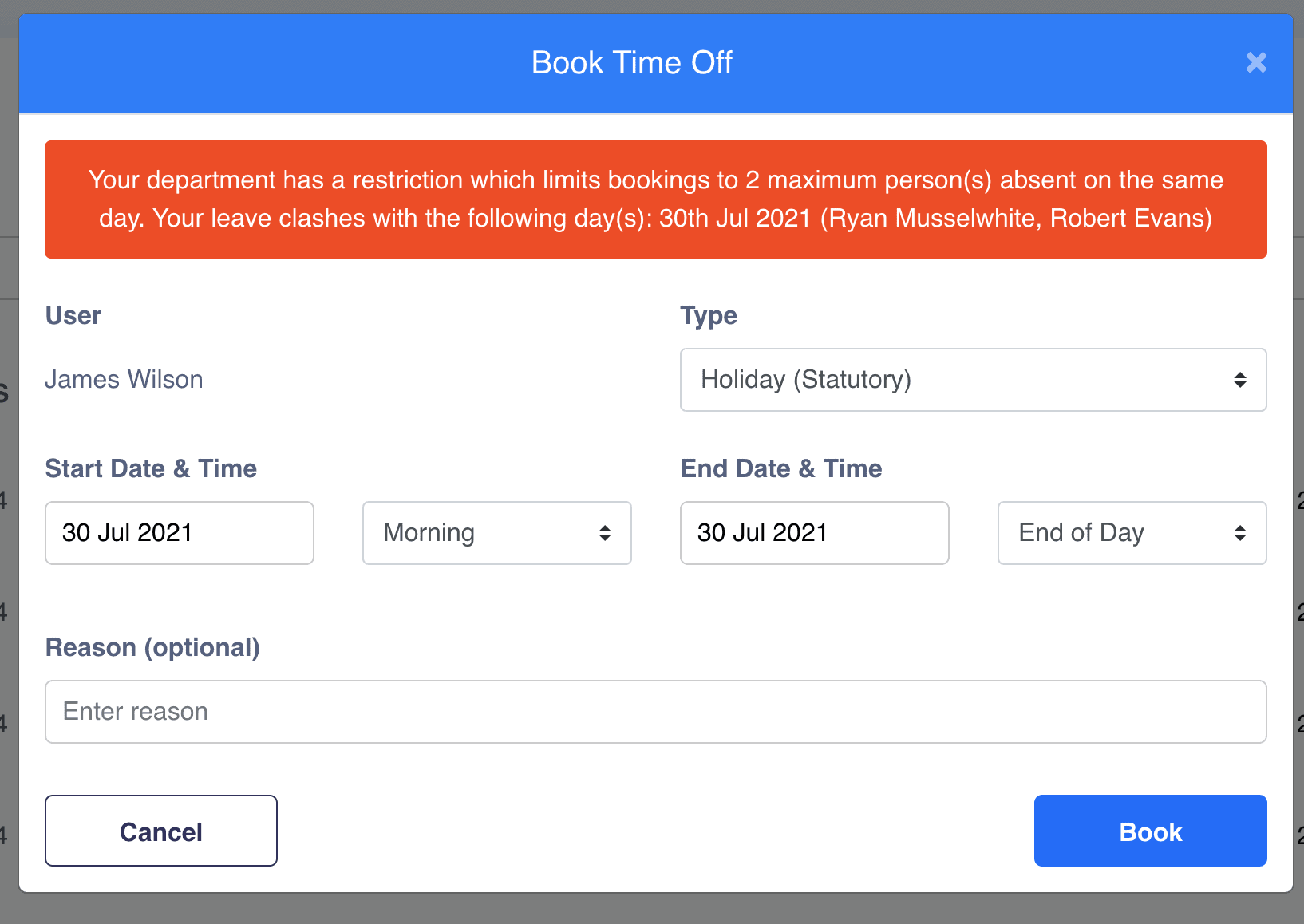
Task: Click the User field label
Action: 73,316
